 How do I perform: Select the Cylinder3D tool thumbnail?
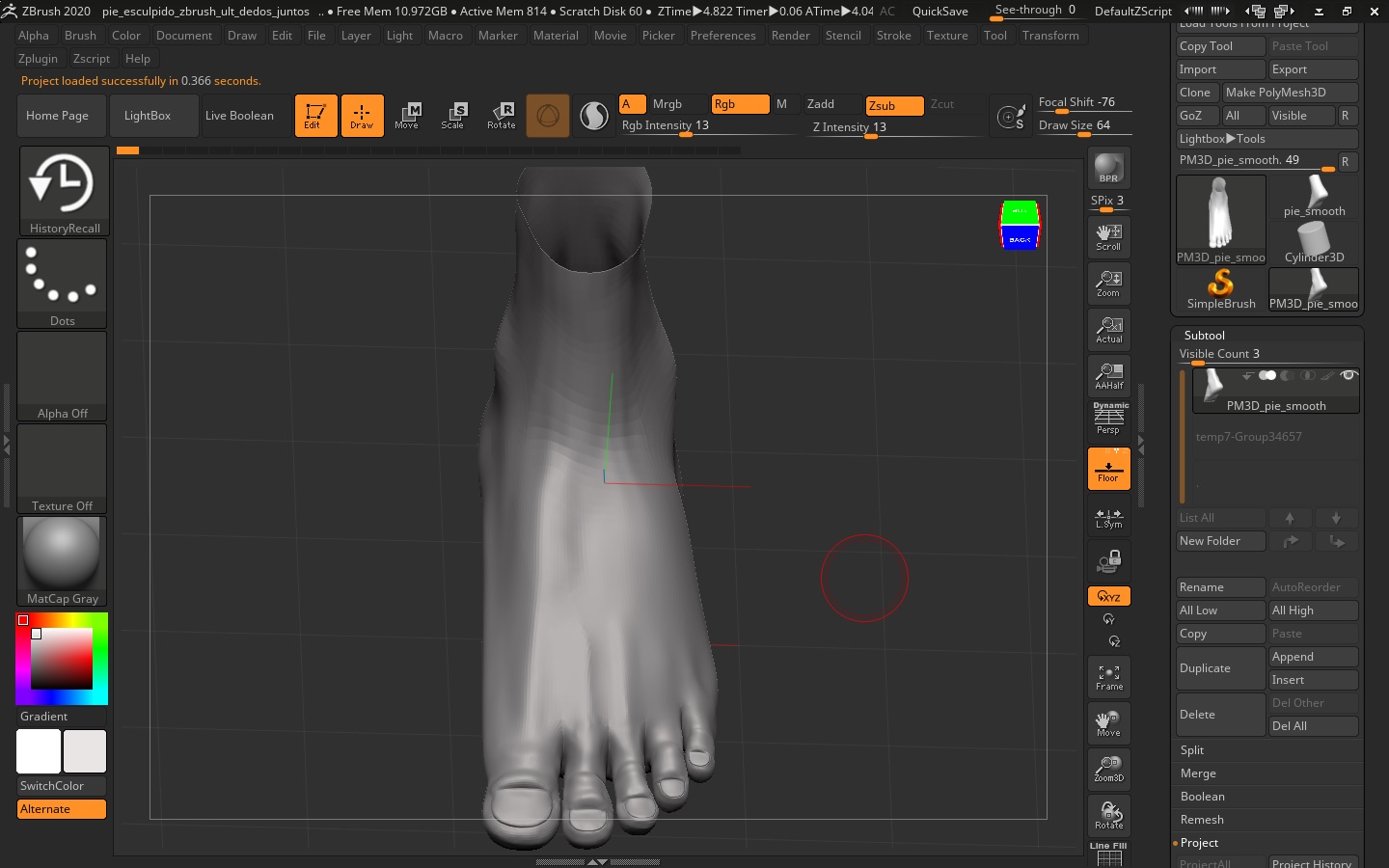pos(1314,241)
